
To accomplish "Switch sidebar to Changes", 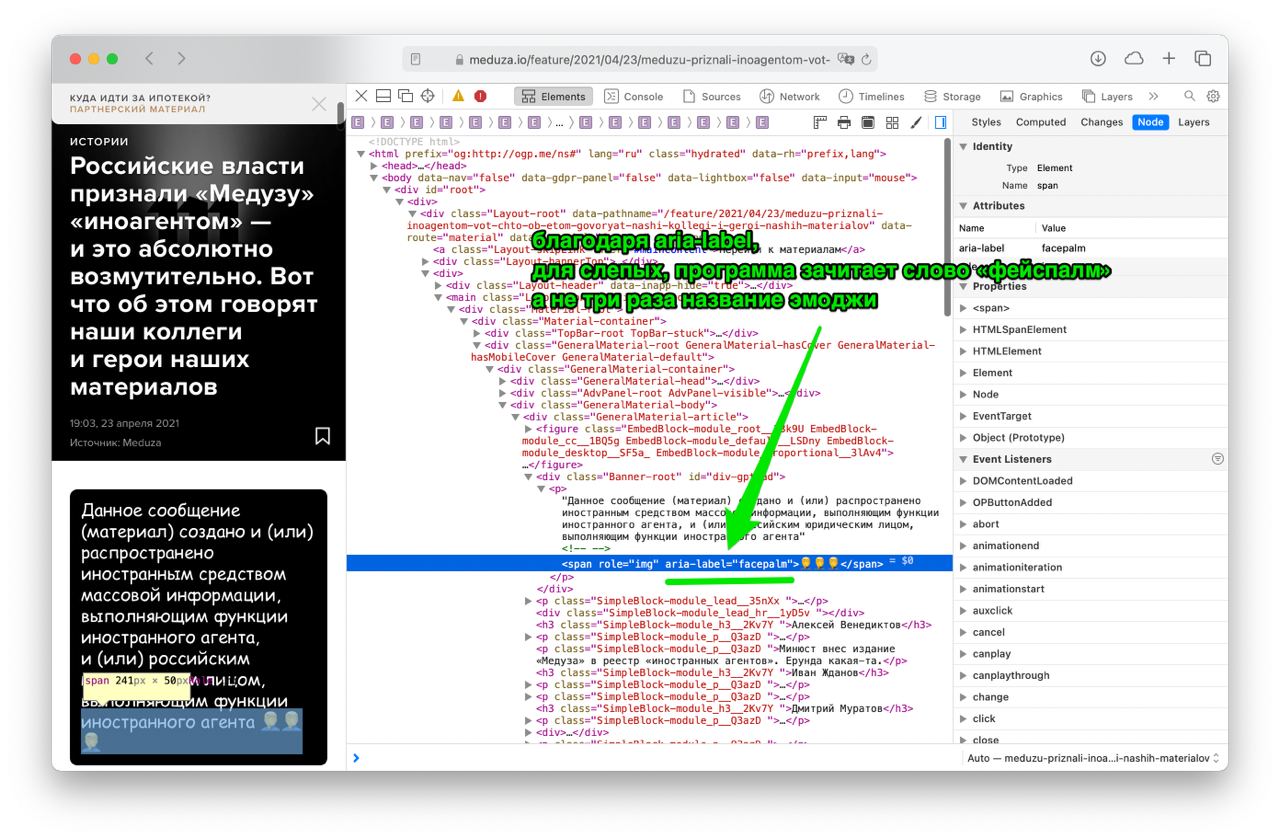I will coord(1102,122).
